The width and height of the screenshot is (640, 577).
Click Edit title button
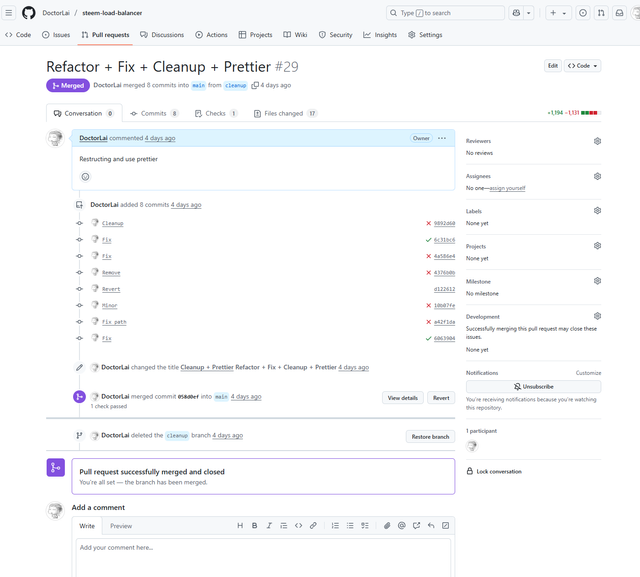[553, 66]
